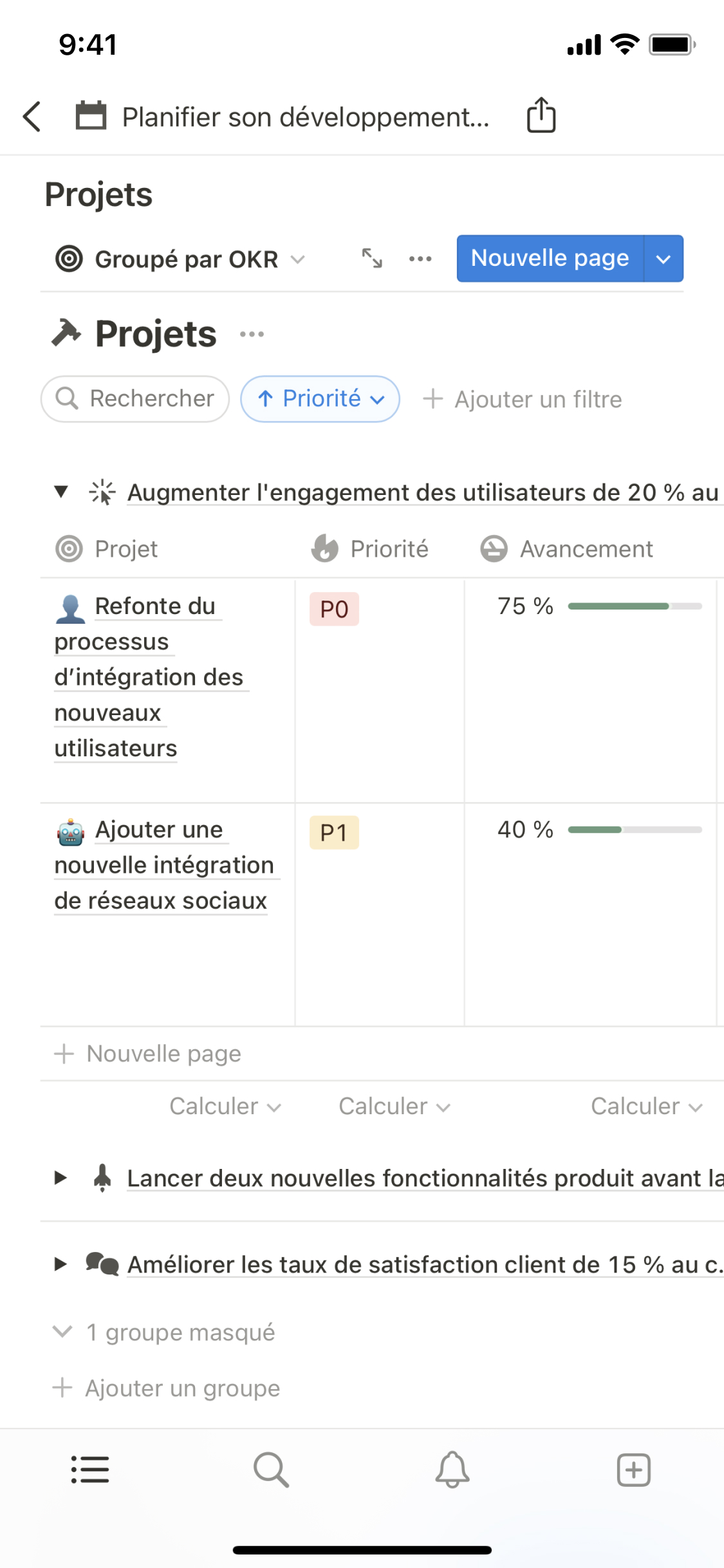Tap Ajouter un filtre
This screenshot has height=1568, width=724.
[523, 399]
